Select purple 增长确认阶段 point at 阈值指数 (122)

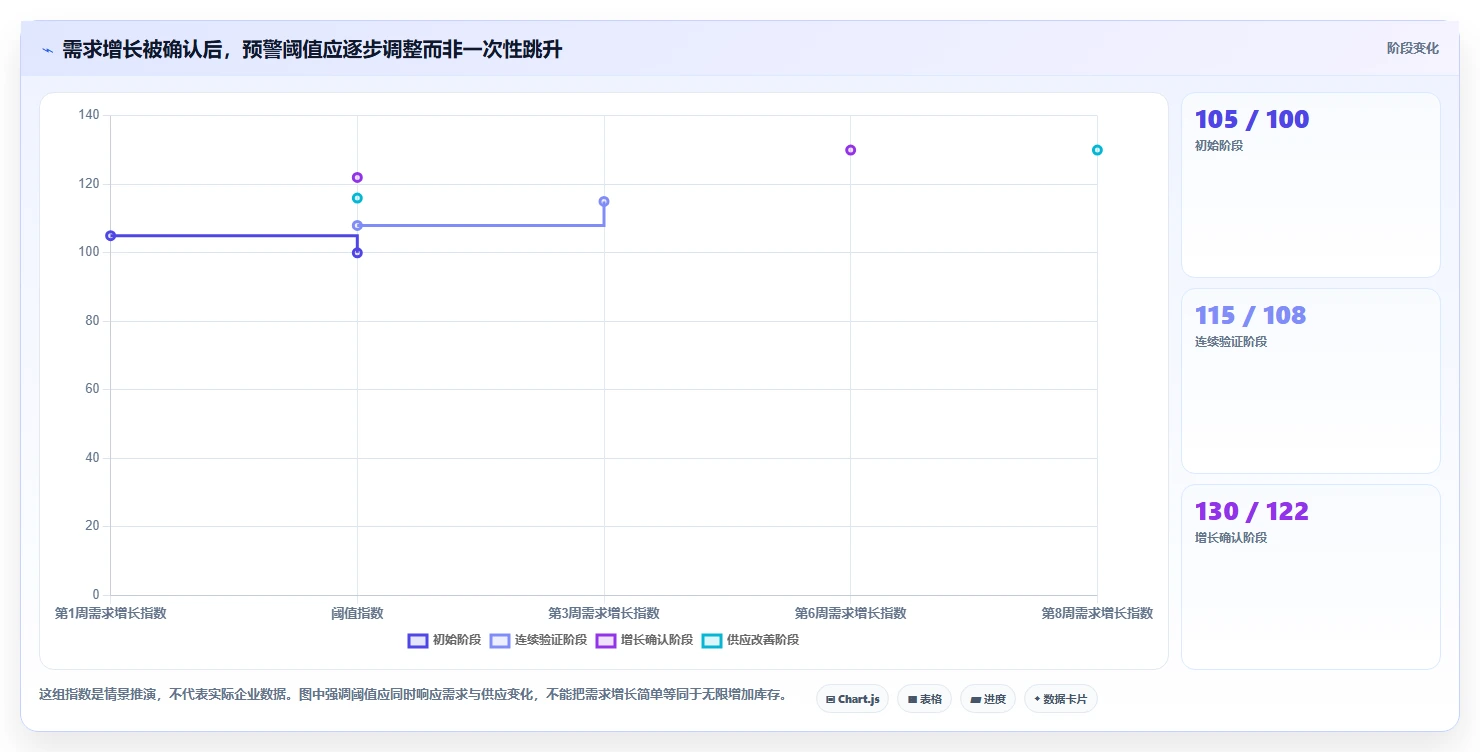pyautogui.click(x=357, y=178)
